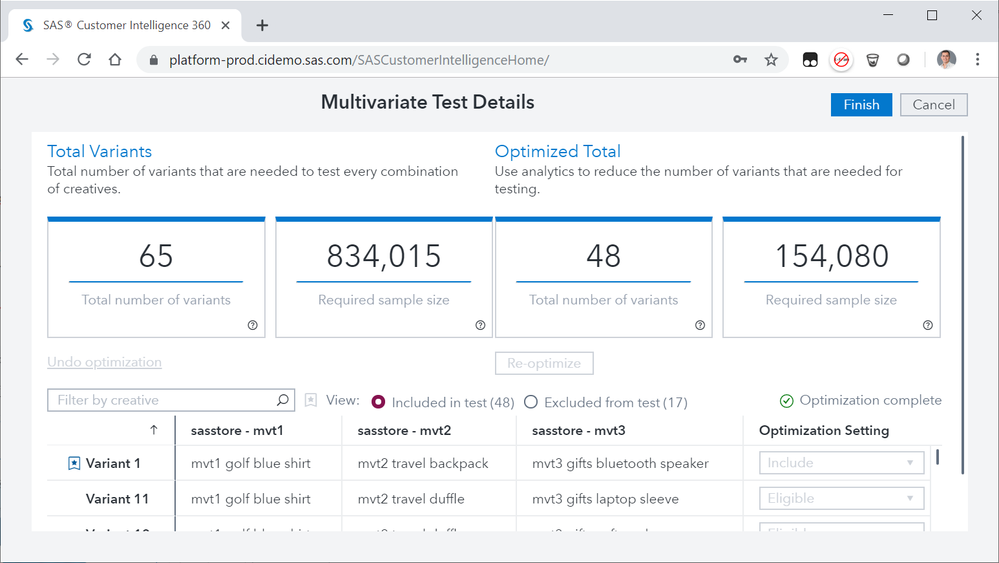This screenshot has height=563, width=999.
Task: Select the Excluded from test radio button
Action: (531, 402)
